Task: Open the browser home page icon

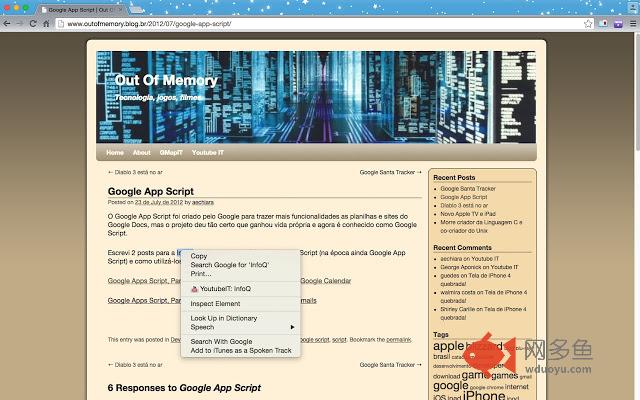Action: 46,24
